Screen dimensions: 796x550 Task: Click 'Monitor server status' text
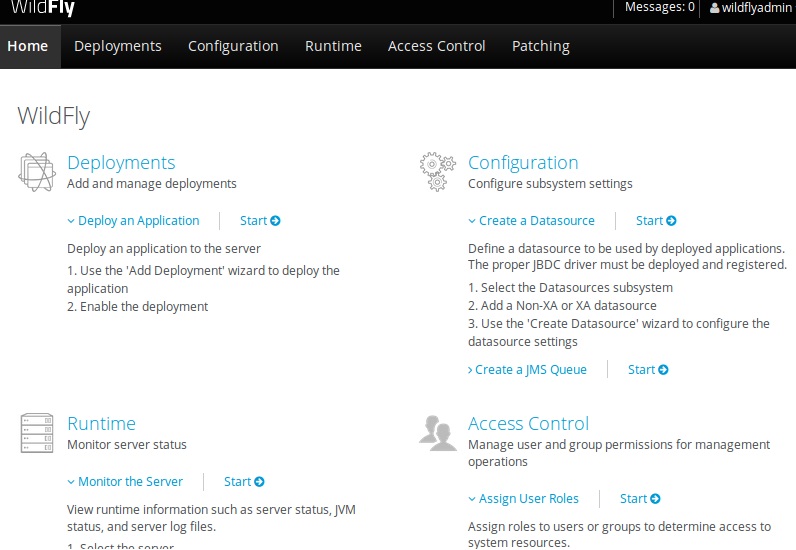point(127,444)
